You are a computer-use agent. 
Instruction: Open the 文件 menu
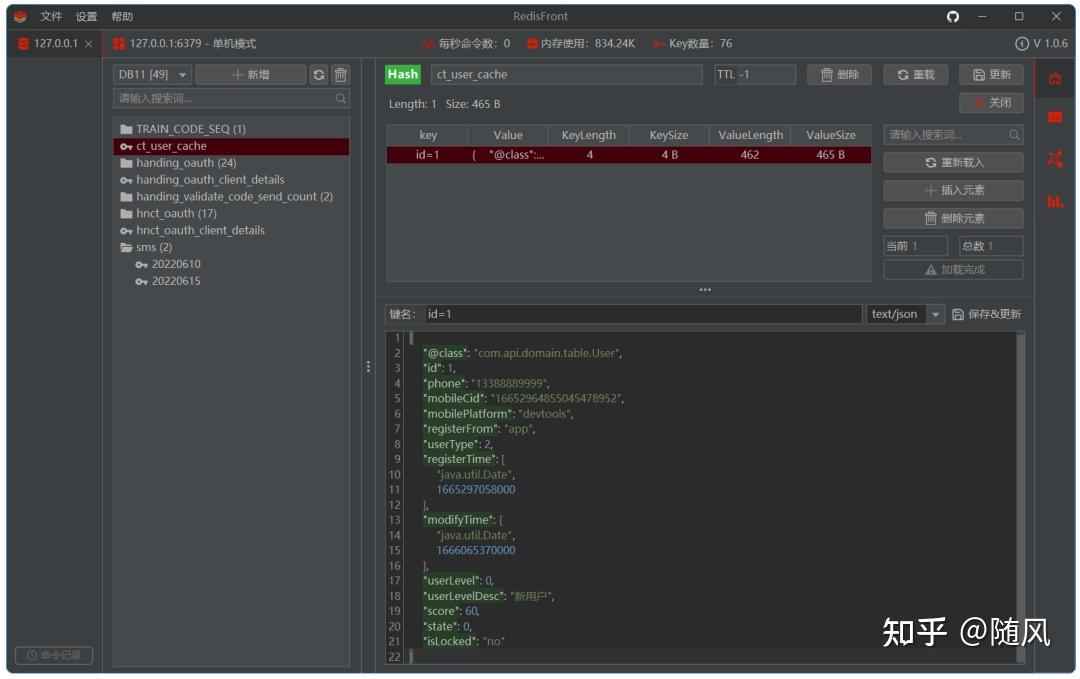point(51,17)
